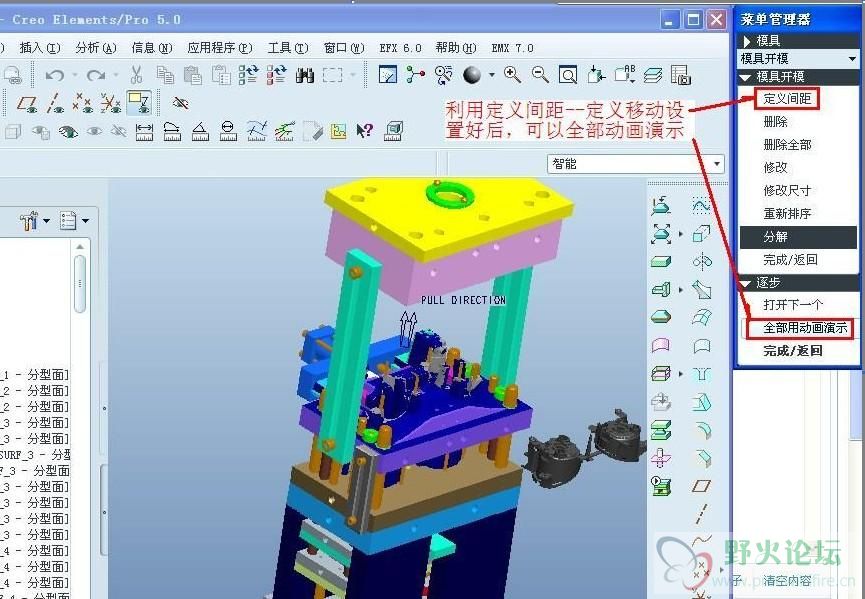
Task: Open model tree hammer tool dropdown
Action: [46, 221]
